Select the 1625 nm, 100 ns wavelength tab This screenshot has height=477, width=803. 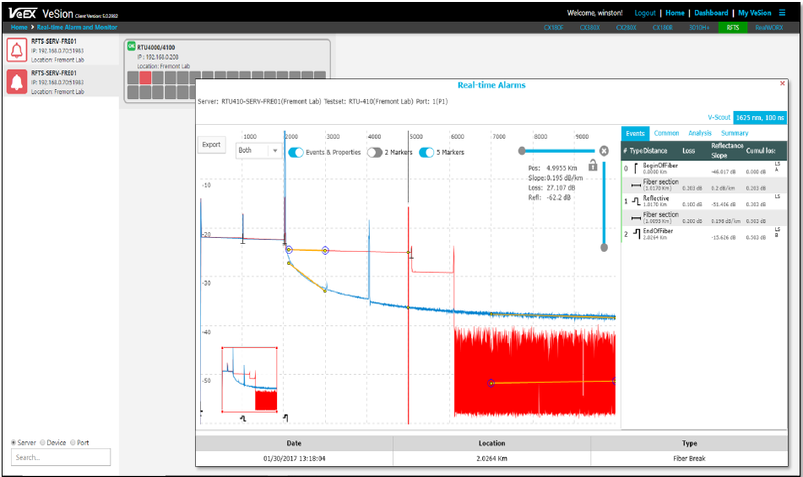[x=760, y=117]
